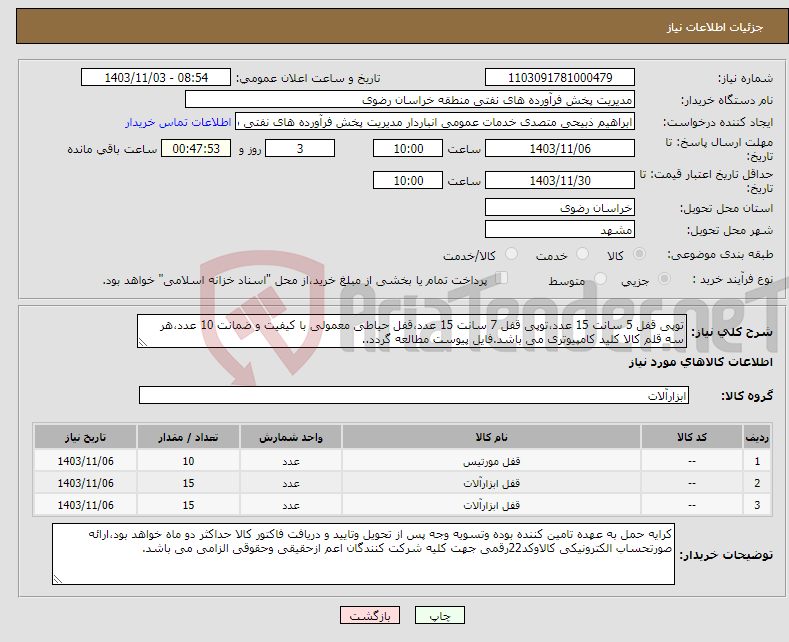Click the کد کالا column header

click(692, 437)
